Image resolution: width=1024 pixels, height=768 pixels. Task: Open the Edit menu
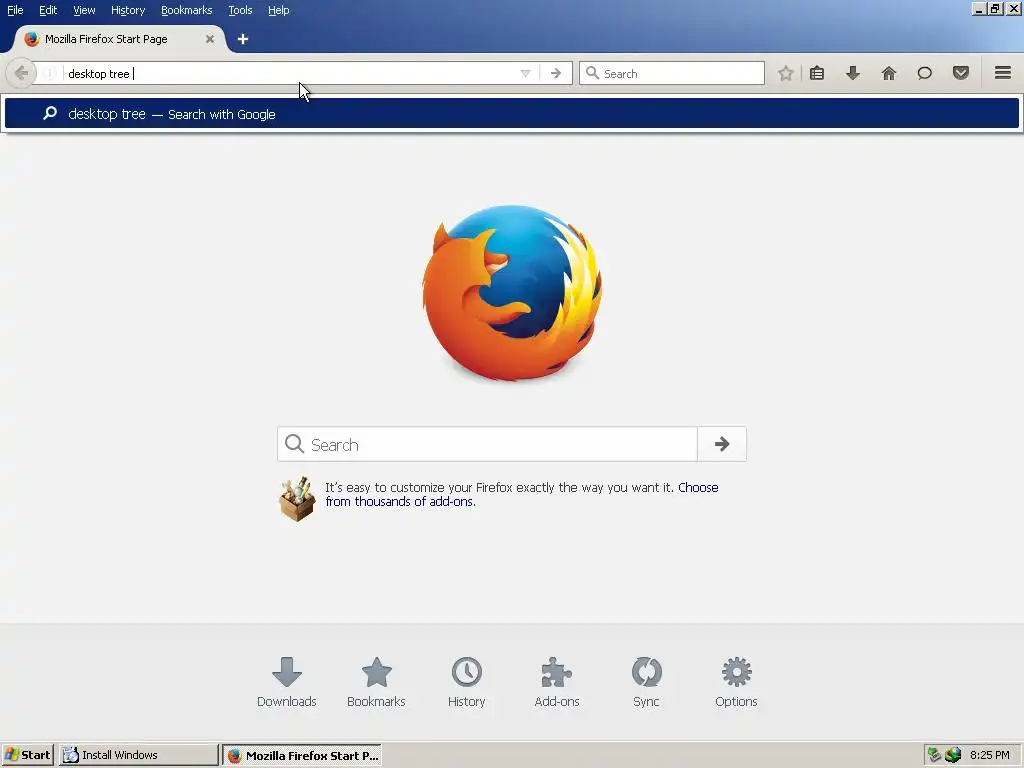click(48, 10)
